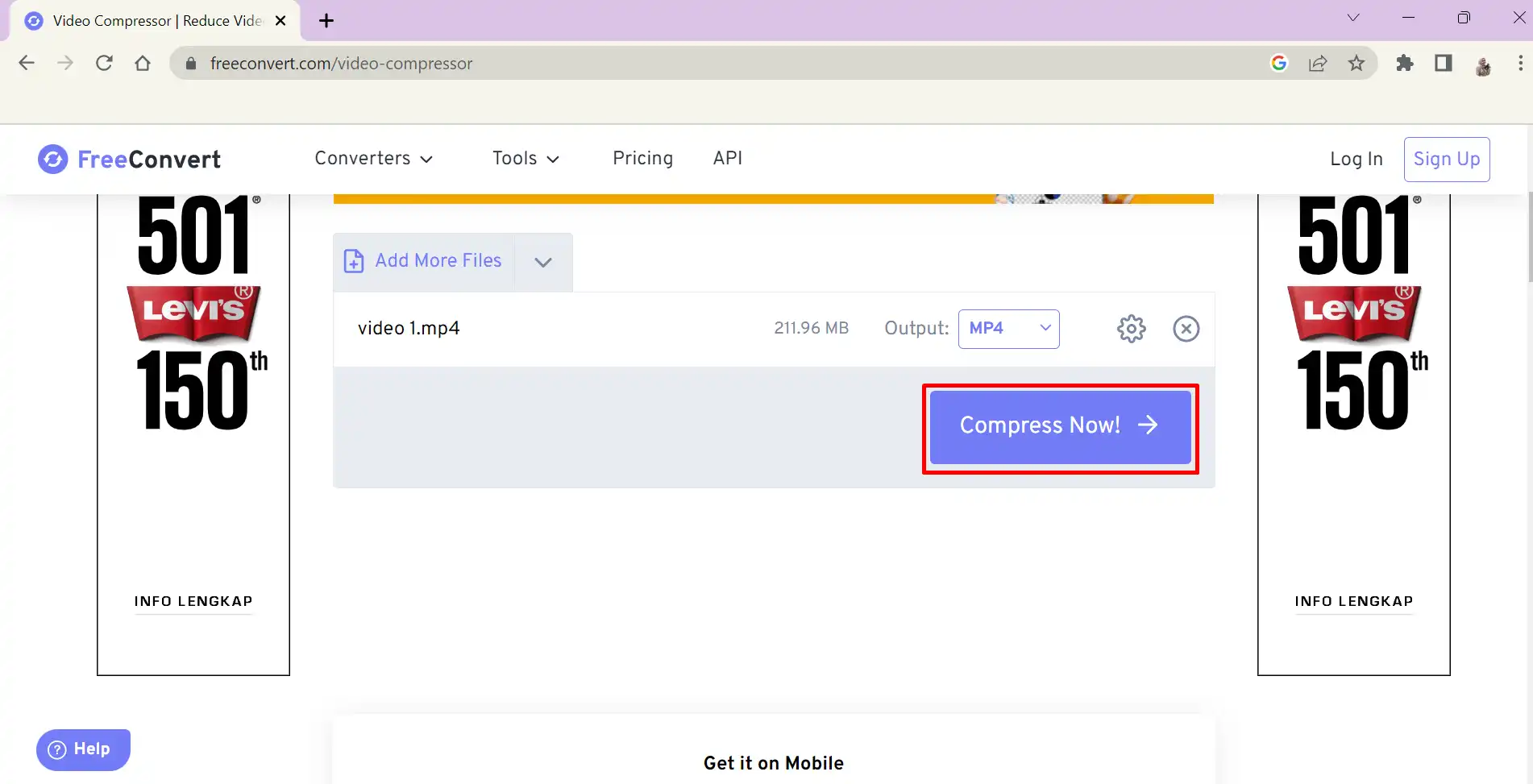Click Add More Files button
This screenshot has width=1533, height=784.
423,261
